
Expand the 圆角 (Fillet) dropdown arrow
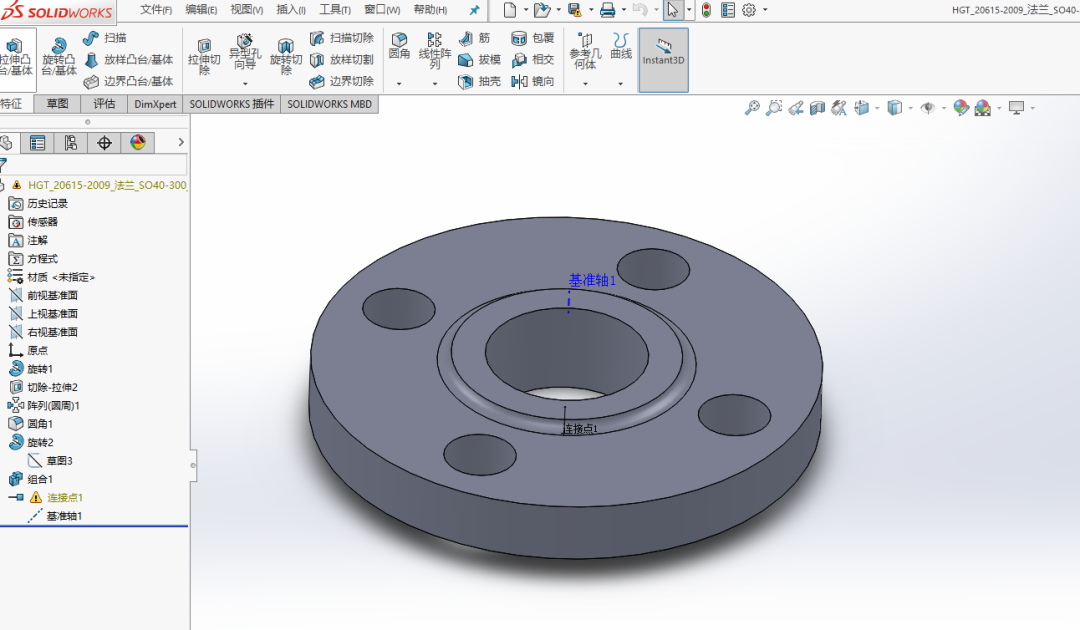[x=399, y=84]
